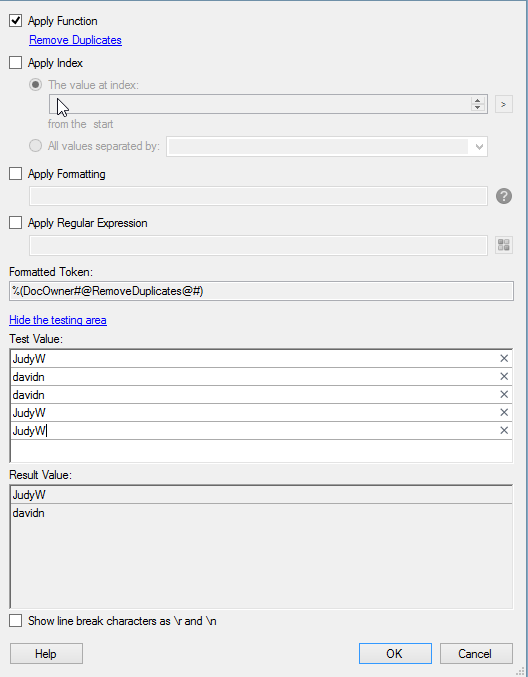Click the token arrow button beside index field
The width and height of the screenshot is (528, 677).
pos(503,104)
